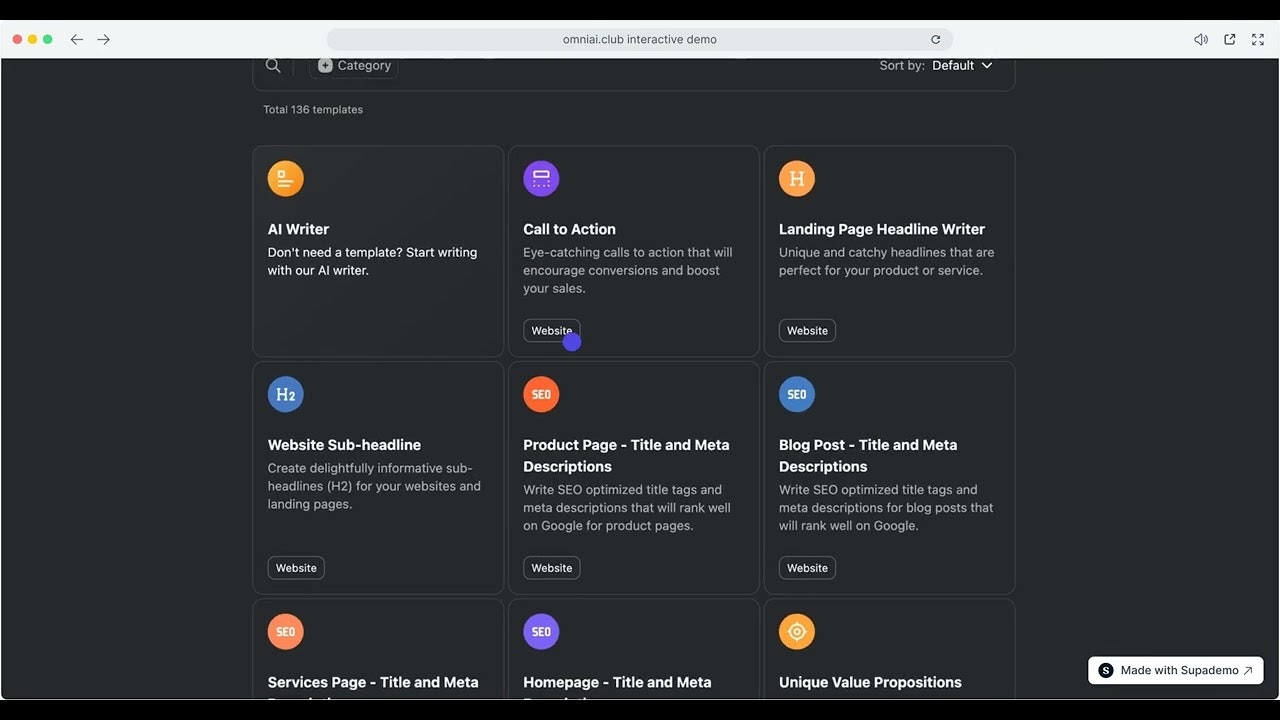Open Homepage - Title and Meta title
Viewport: 1280px width, 720px height.
click(x=617, y=683)
